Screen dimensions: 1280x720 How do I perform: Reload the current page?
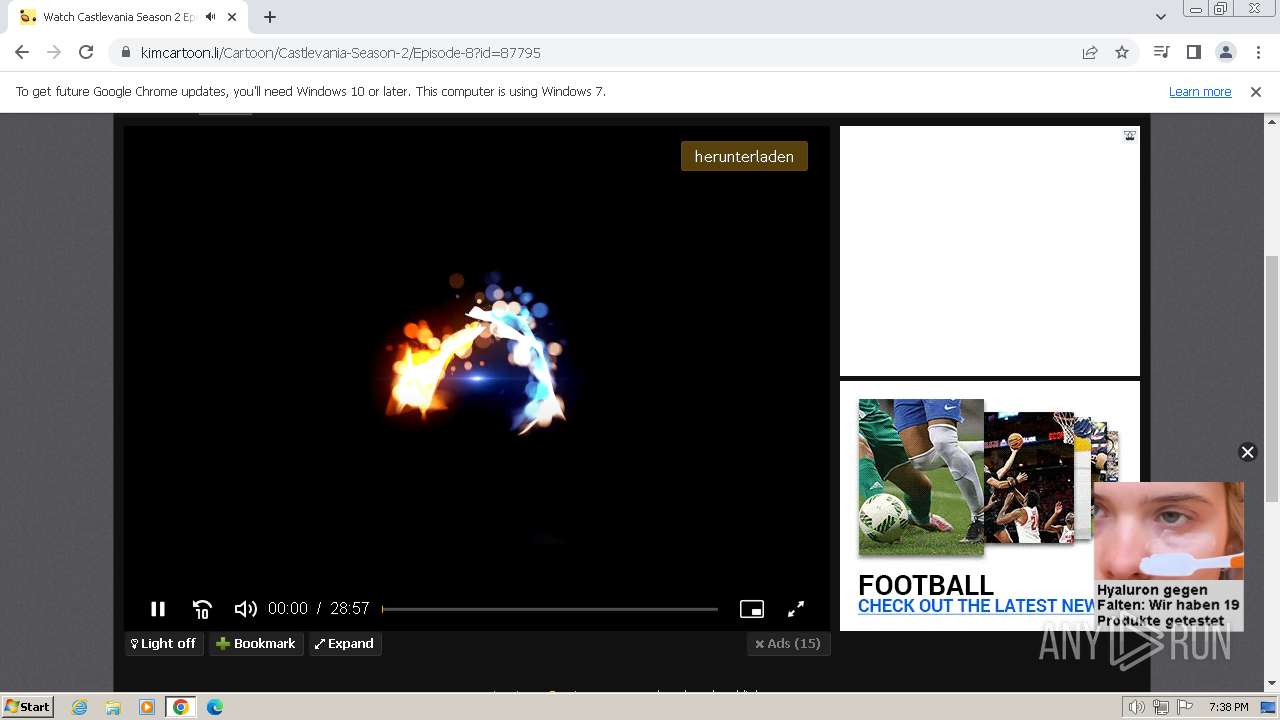86,52
